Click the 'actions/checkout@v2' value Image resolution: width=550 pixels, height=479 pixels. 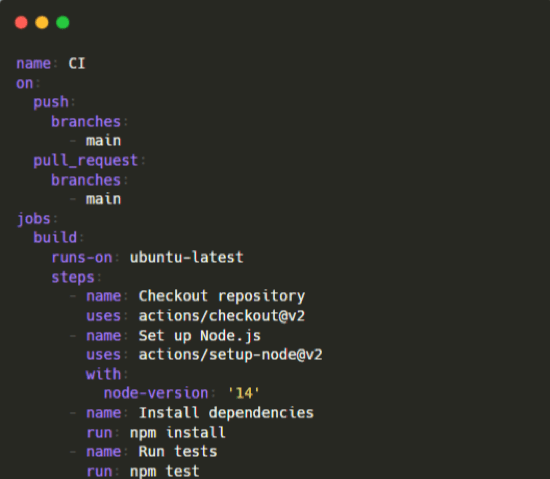tap(222, 316)
